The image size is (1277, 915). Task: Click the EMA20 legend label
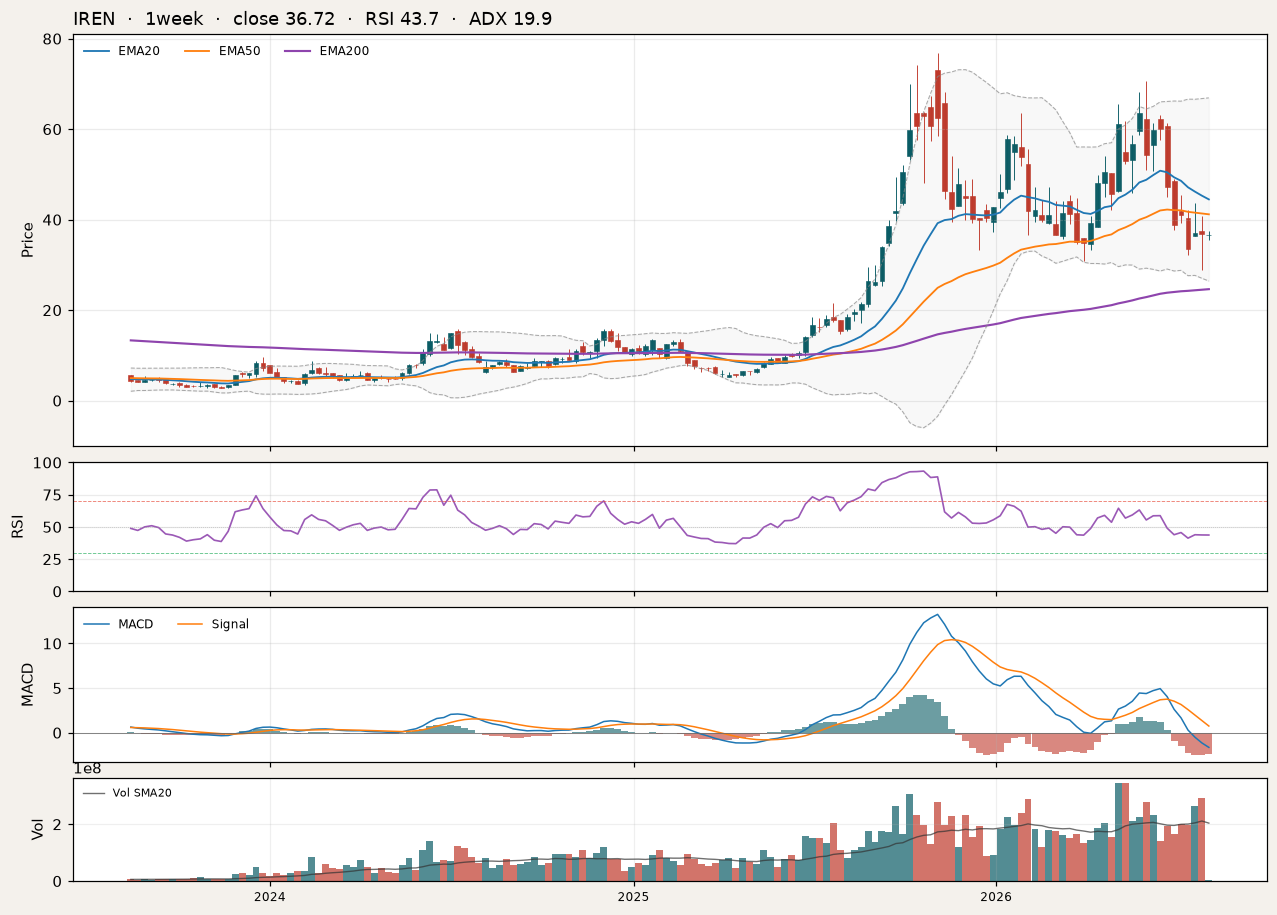coord(139,51)
